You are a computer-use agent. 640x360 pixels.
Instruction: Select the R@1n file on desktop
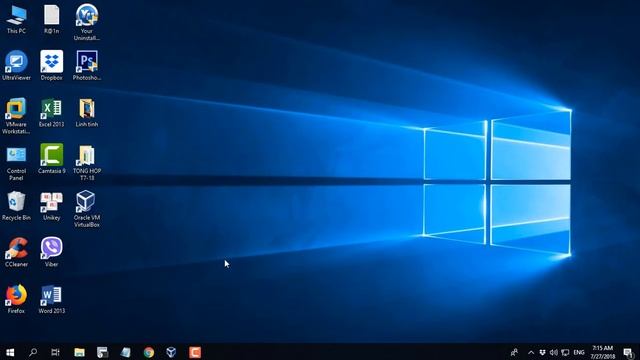51,19
